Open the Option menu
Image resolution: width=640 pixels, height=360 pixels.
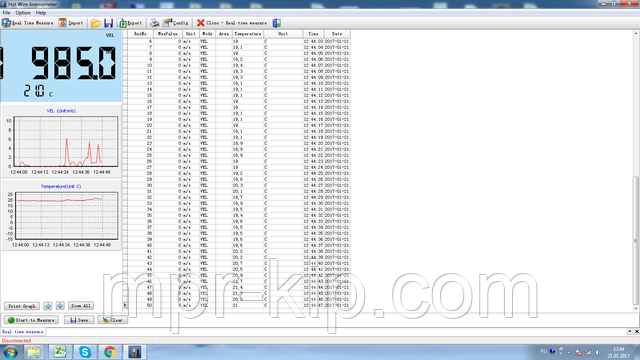(23, 13)
